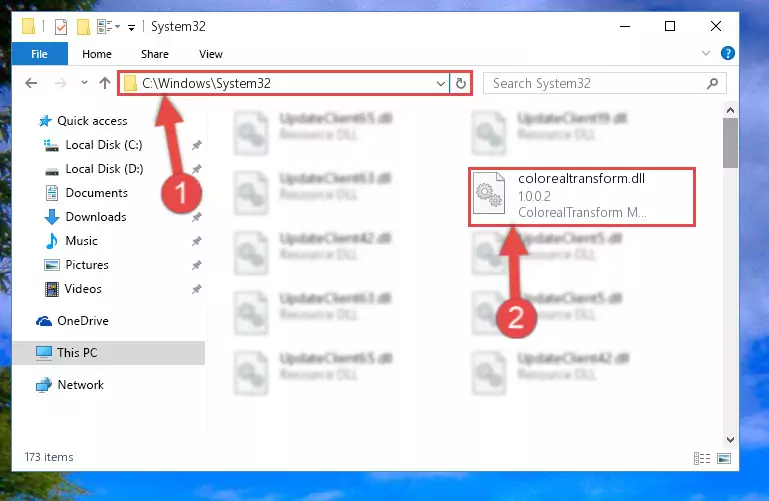
Task: Click the Search System32 box
Action: 604,83
